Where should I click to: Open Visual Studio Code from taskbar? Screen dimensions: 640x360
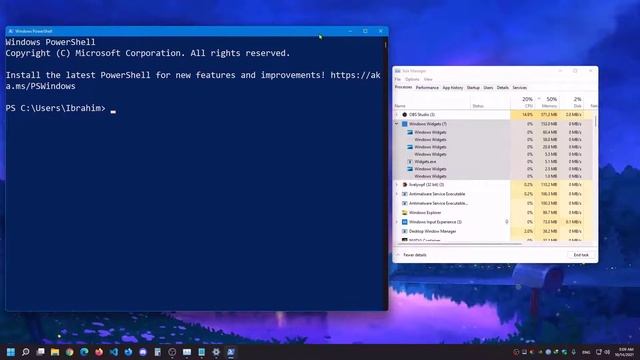(x=114, y=352)
